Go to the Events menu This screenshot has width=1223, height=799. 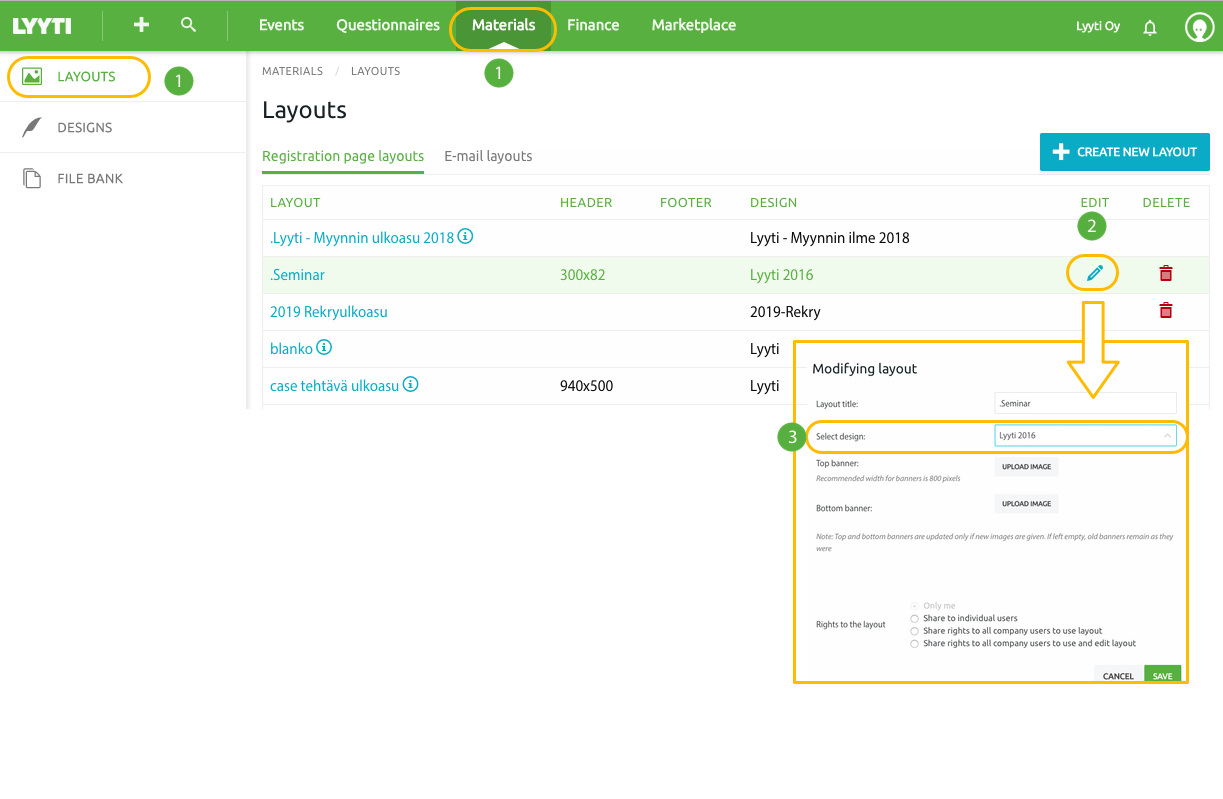pos(281,25)
